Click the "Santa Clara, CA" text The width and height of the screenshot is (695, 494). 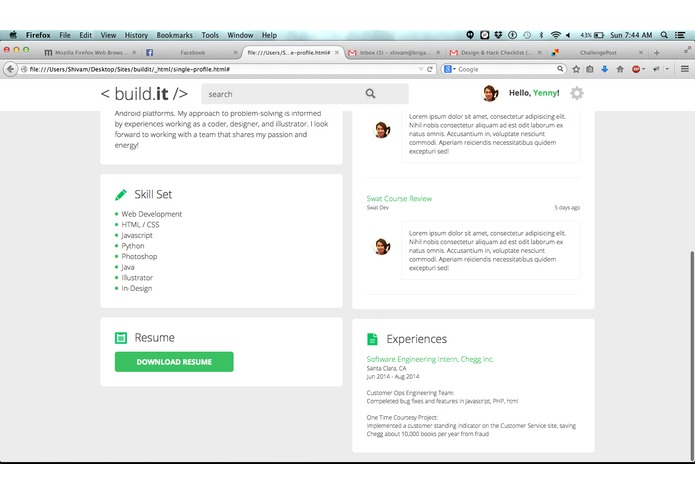tap(386, 368)
